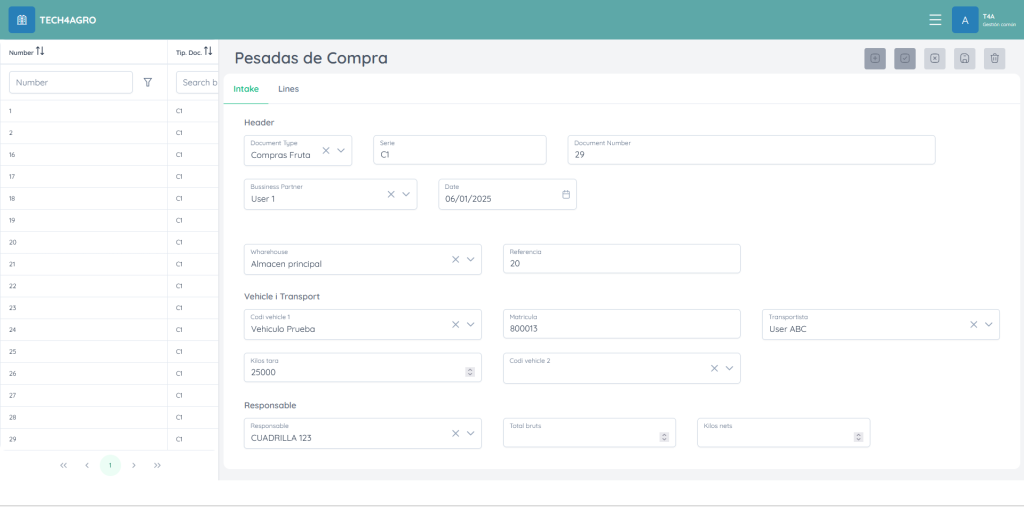Clear the Document Type selection
This screenshot has height=507, width=1024.
[x=325, y=150]
